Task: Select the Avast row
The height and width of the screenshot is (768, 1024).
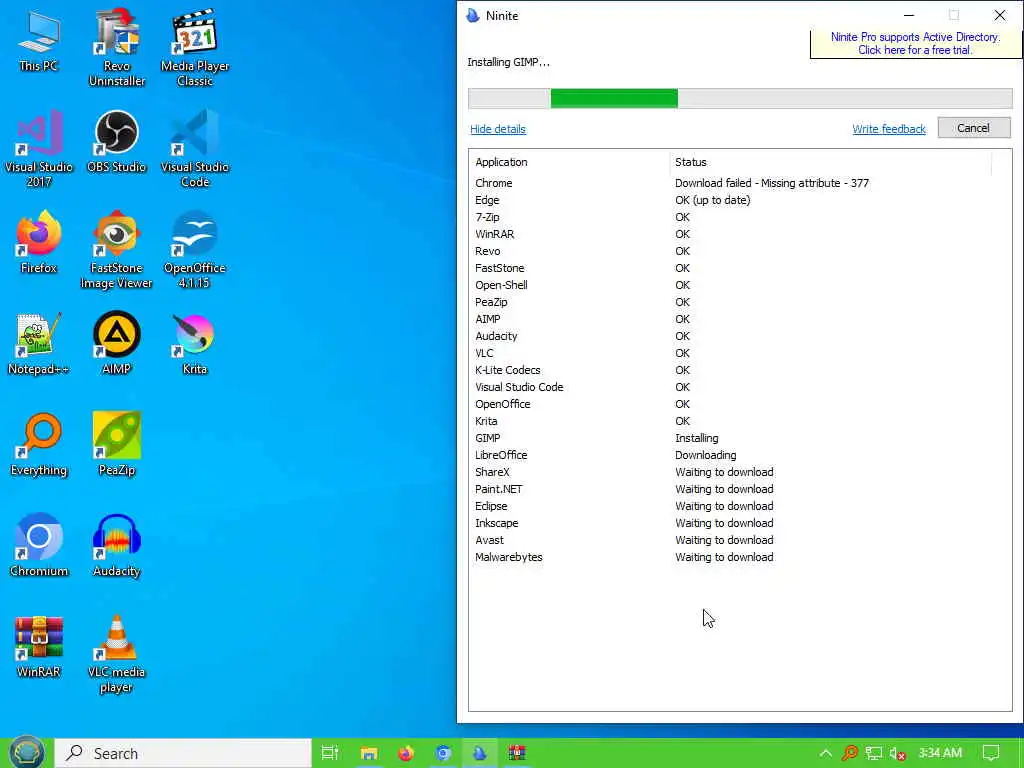Action: pos(740,540)
